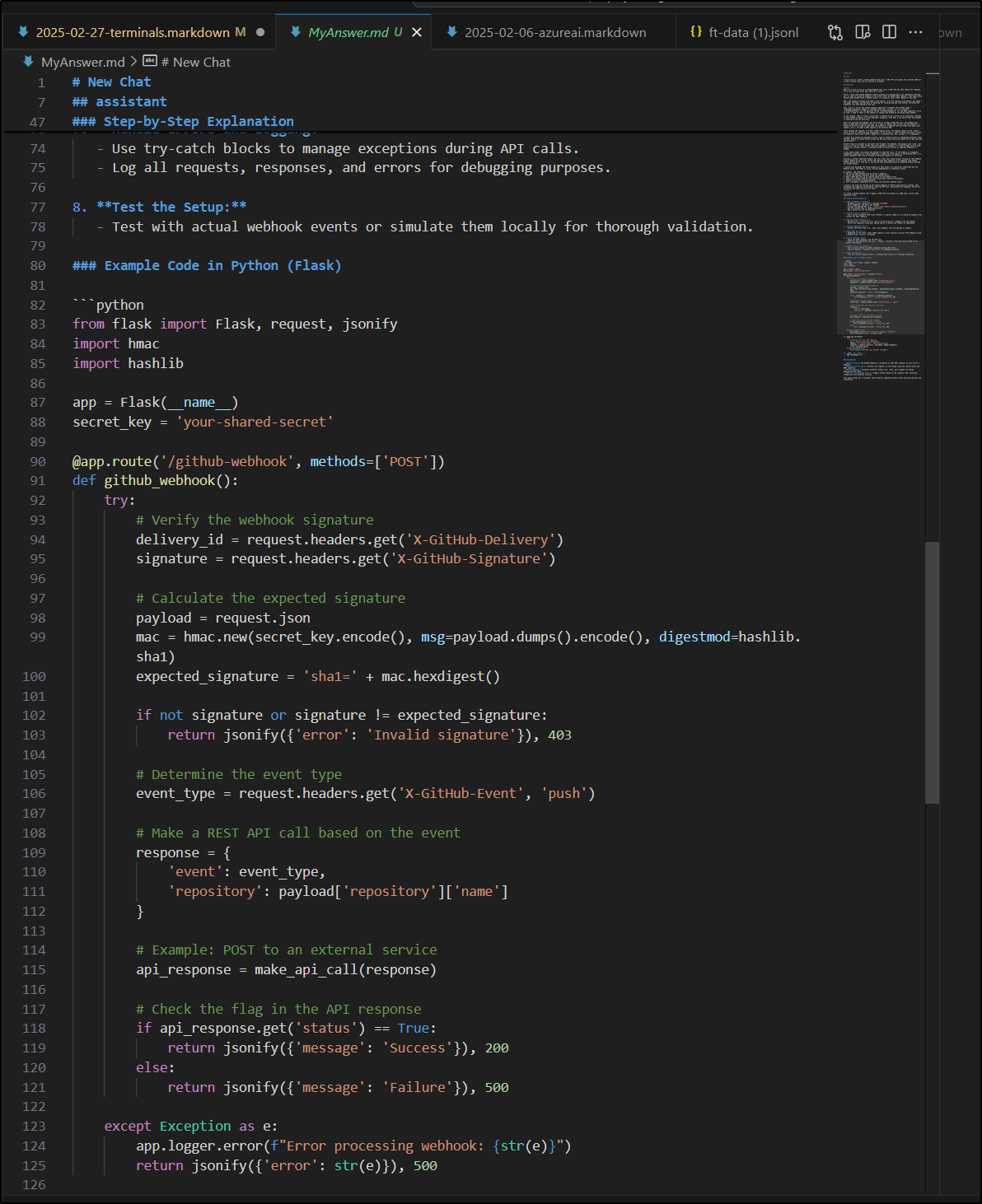Viewport: 982px width, 1204px height.
Task: Click the breadcrumb markdown file icon
Action: [29, 62]
